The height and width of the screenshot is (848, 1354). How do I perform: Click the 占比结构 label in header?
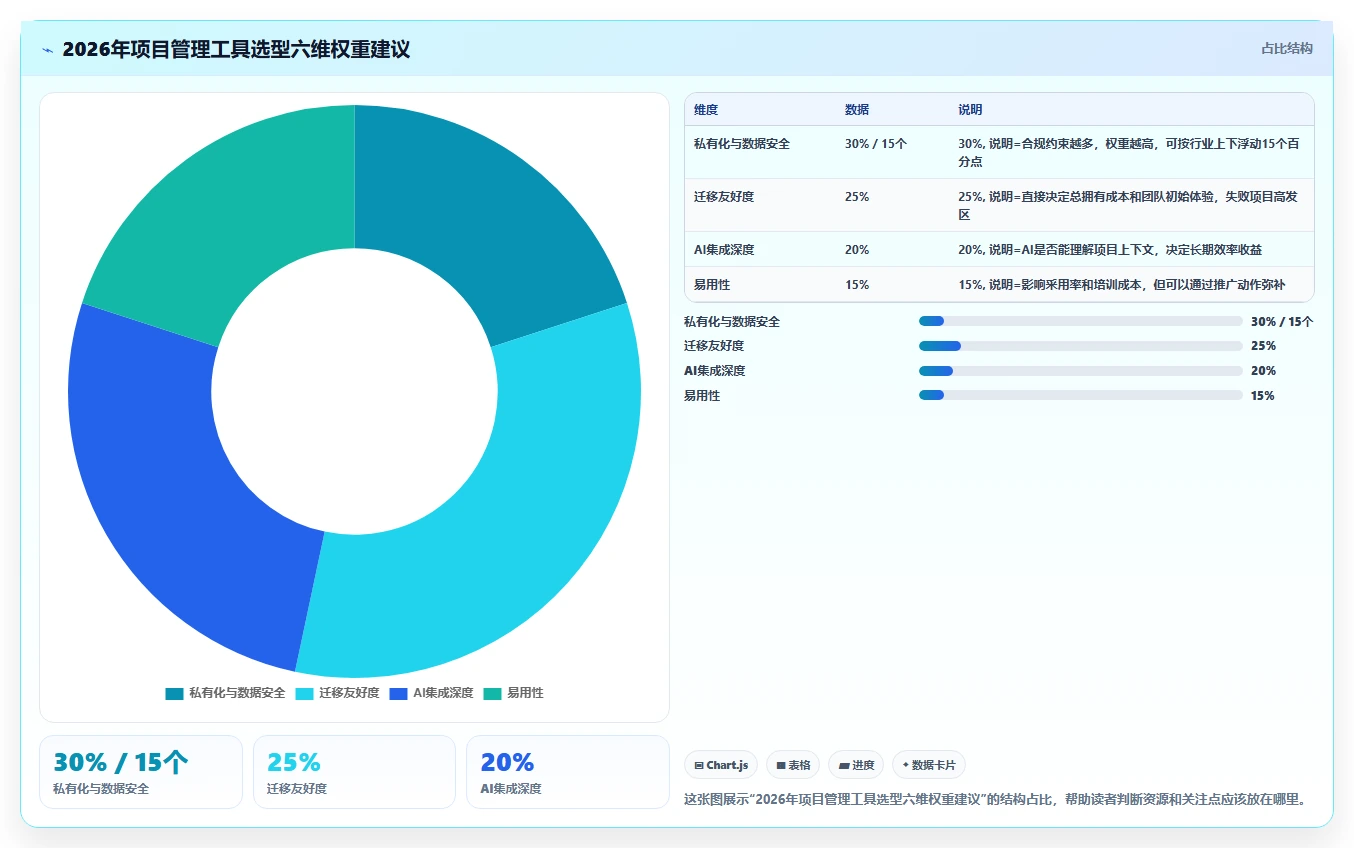1287,49
